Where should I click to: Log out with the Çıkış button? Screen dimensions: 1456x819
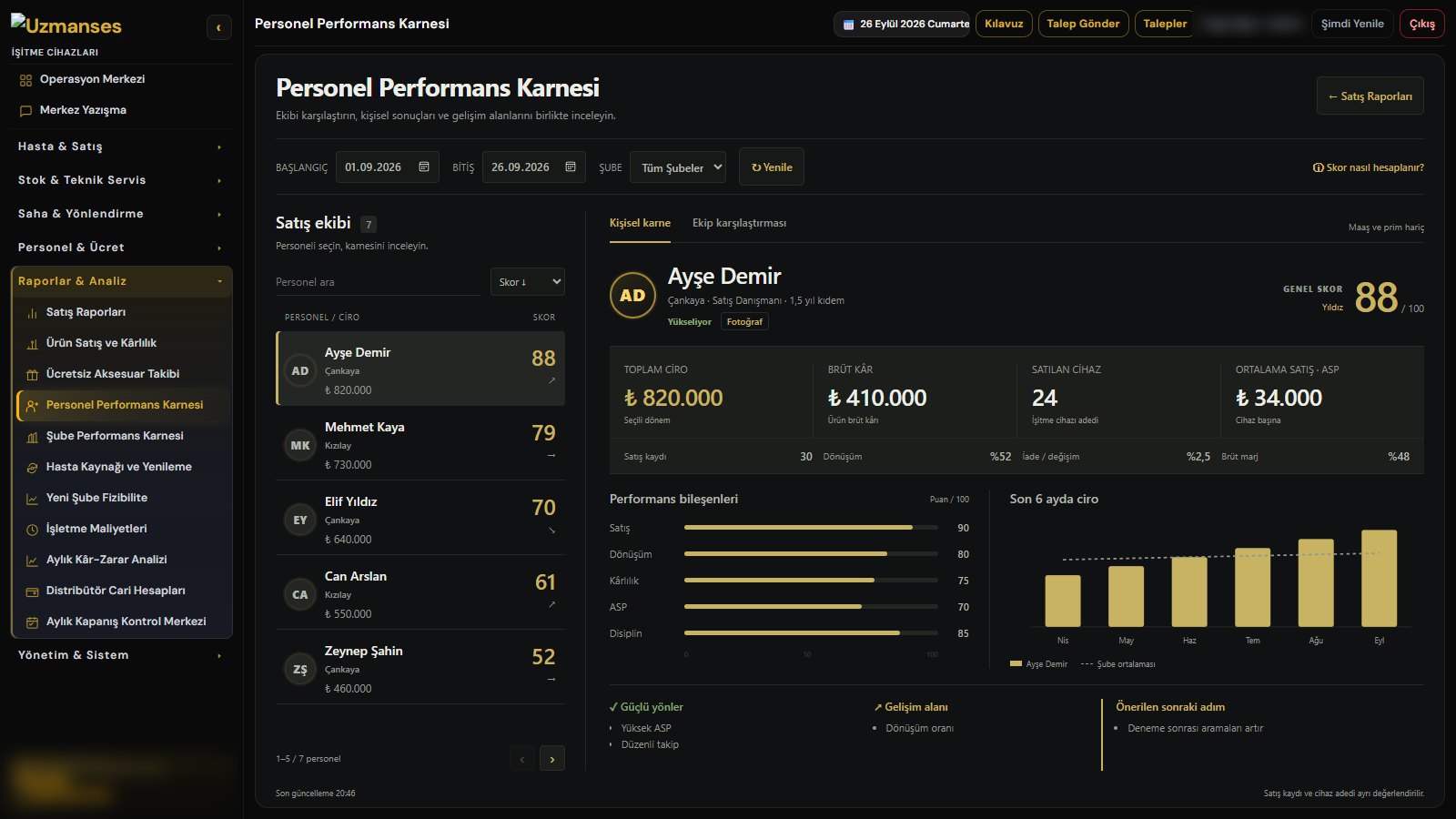[1421, 24]
